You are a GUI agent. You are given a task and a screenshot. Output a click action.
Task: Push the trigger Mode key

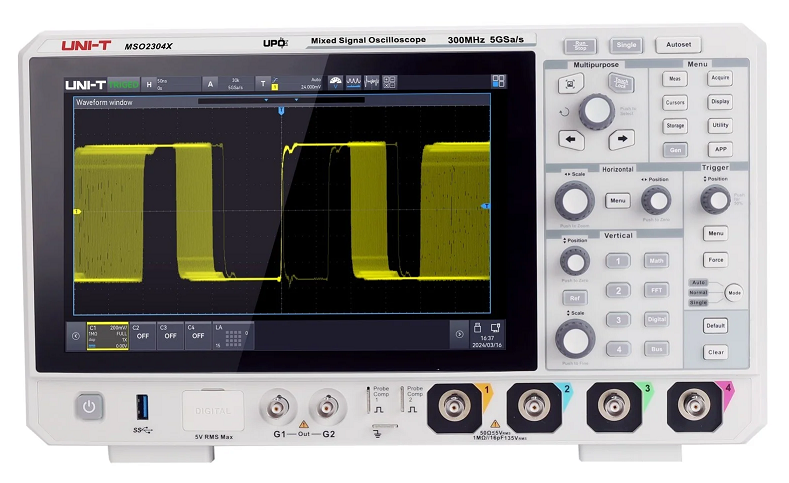click(734, 293)
